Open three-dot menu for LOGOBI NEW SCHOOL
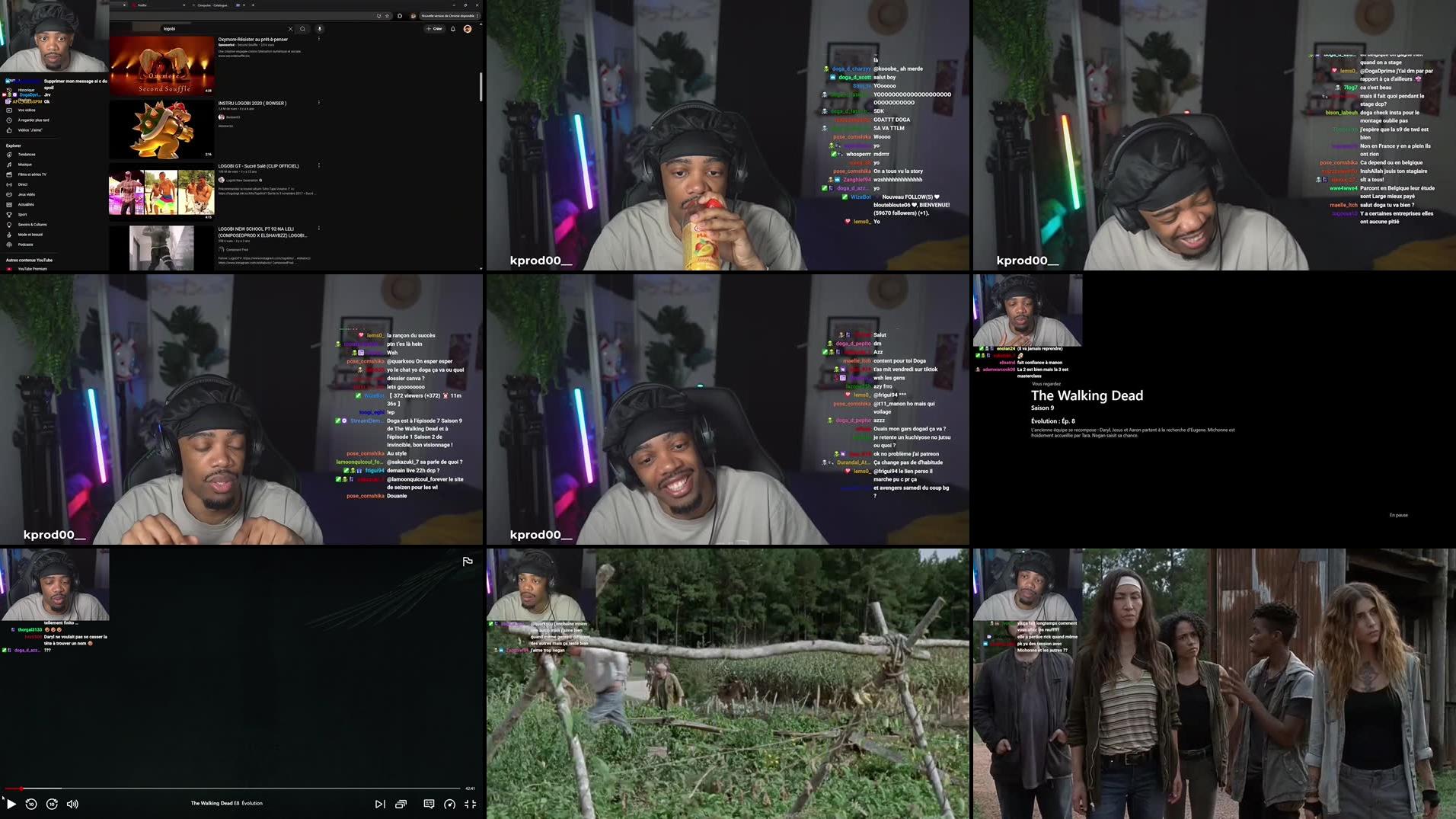1456x819 pixels. [318, 229]
